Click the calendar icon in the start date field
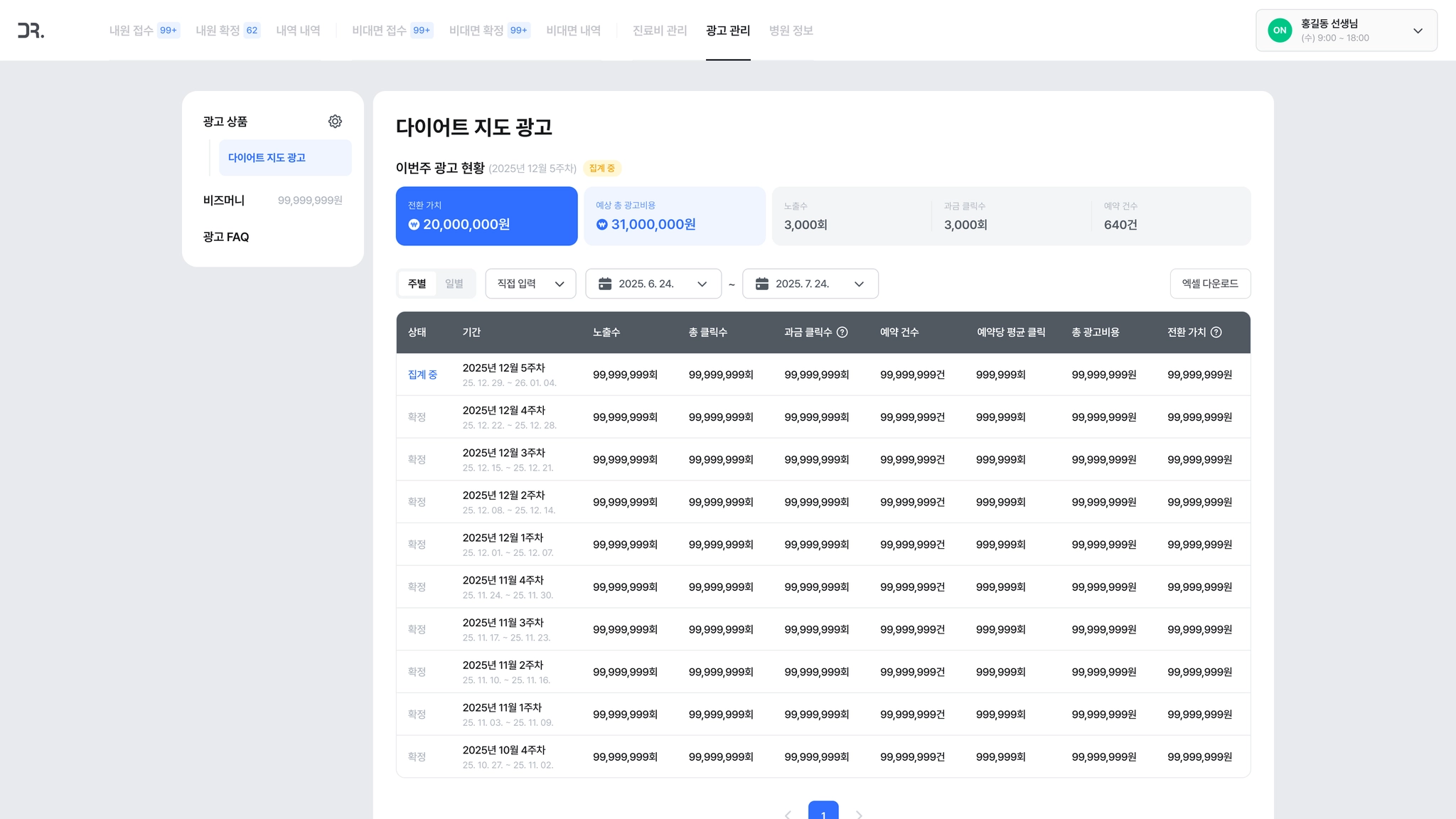 [605, 284]
